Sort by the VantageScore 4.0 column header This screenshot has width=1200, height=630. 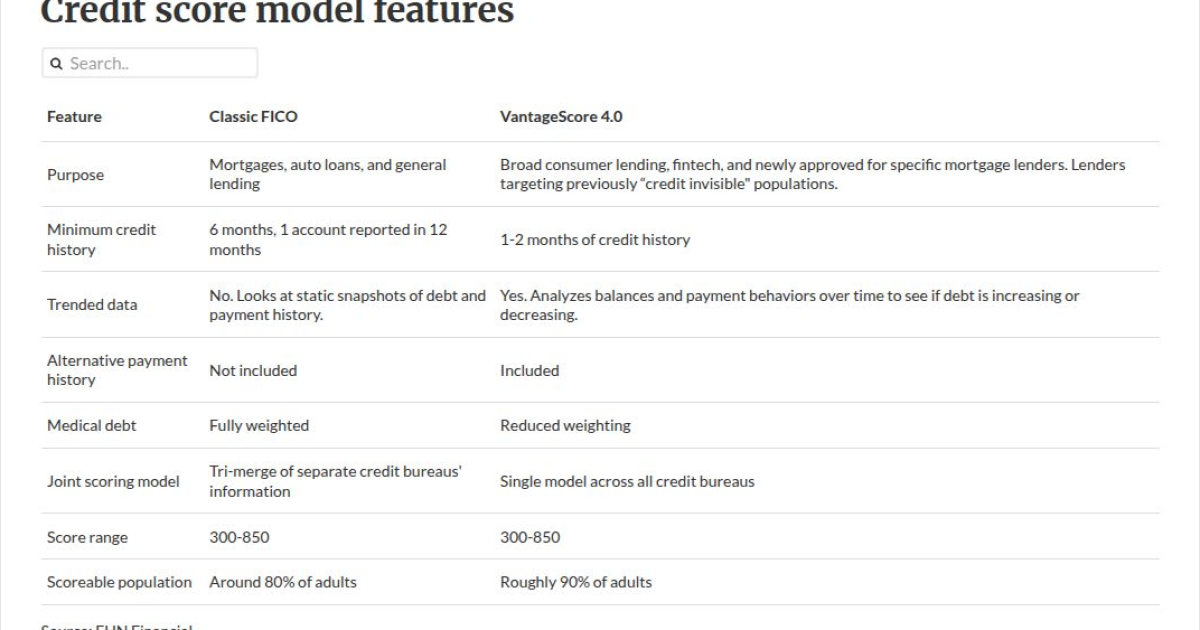coord(561,117)
